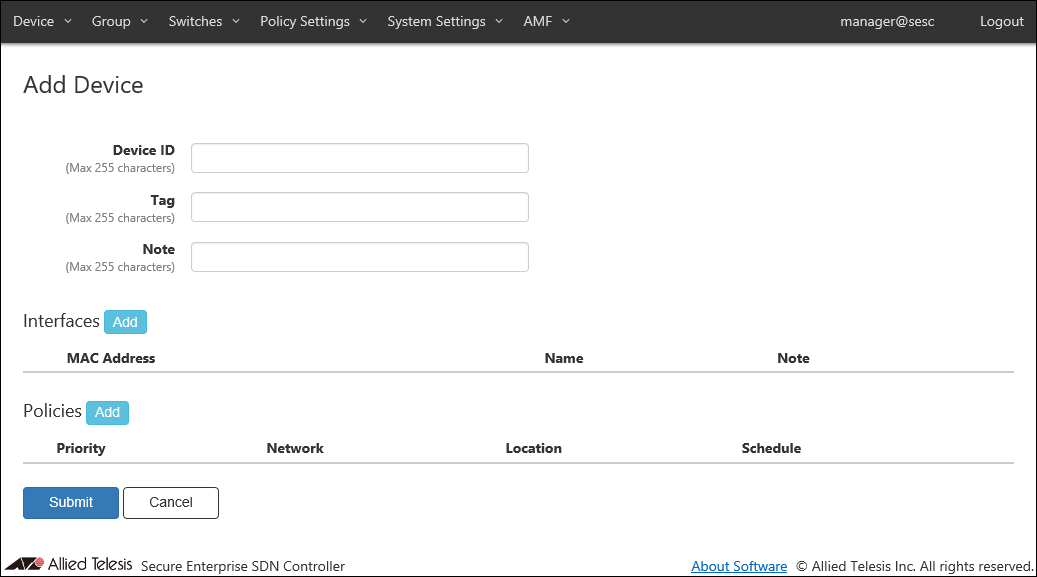Open the About Software link

(x=739, y=566)
